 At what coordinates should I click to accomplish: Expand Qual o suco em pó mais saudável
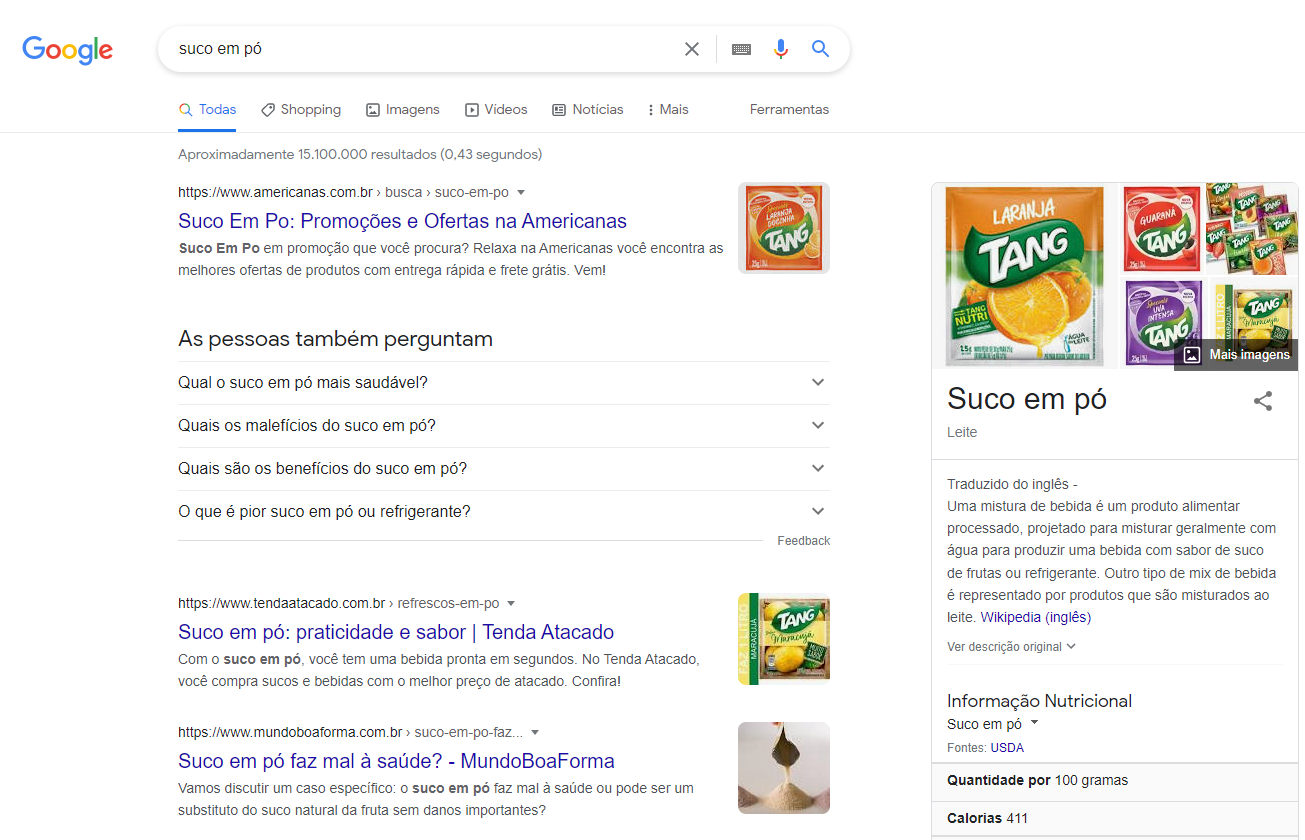tap(504, 383)
